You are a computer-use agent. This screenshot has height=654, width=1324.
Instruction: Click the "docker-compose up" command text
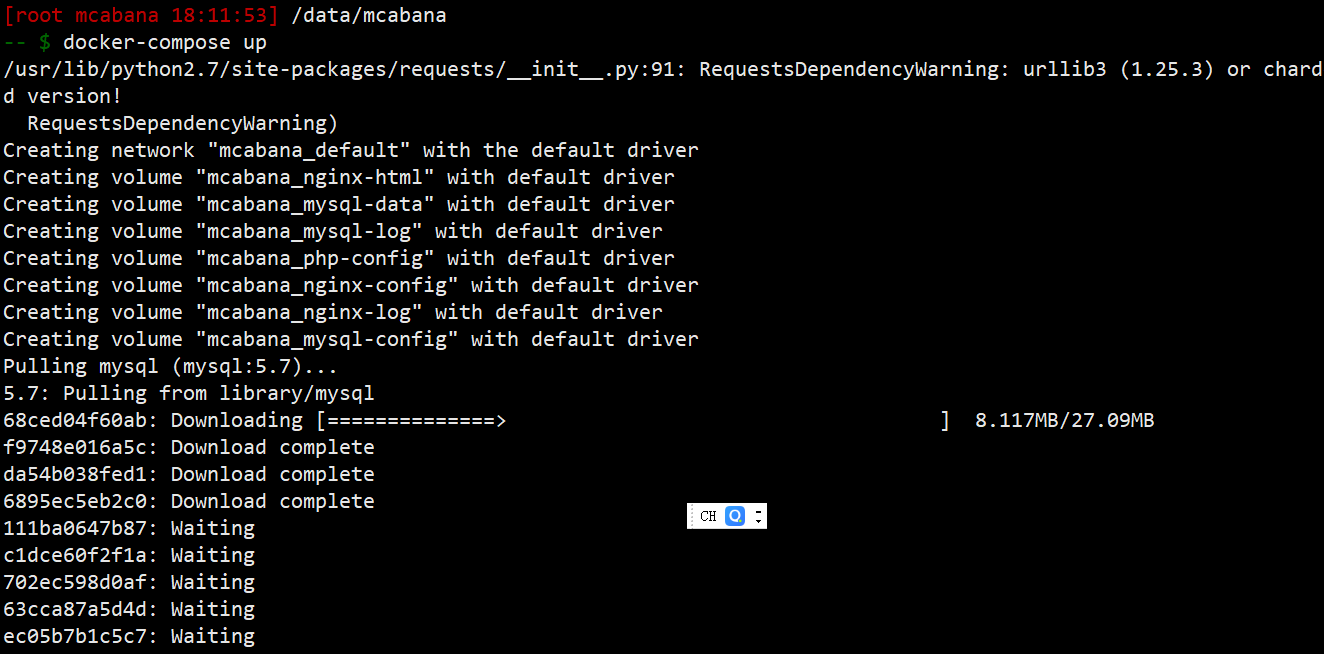pos(165,43)
